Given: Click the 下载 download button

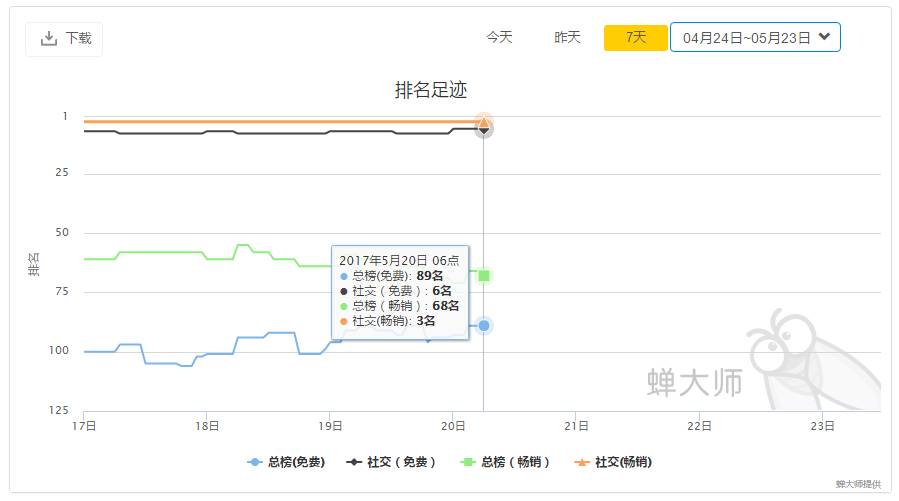Looking at the screenshot, I should pyautogui.click(x=64, y=38).
